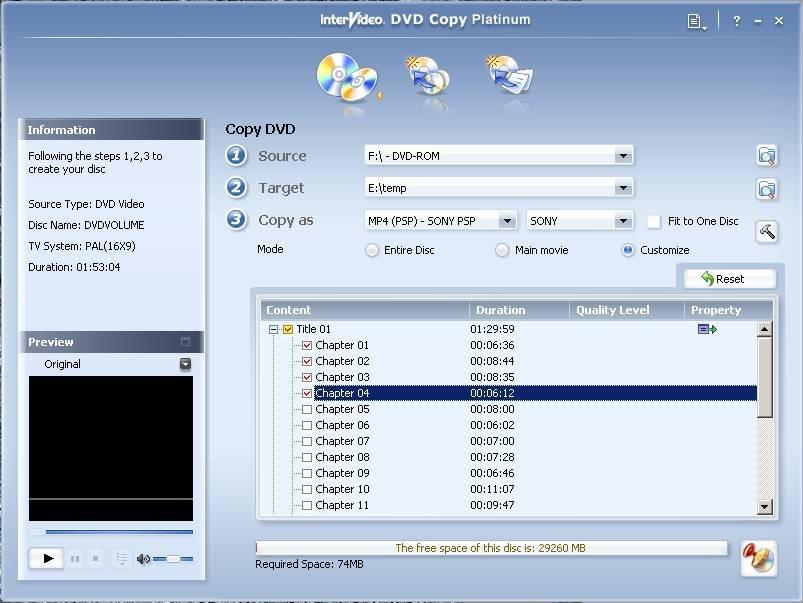Open the MP4 (PSP) format dropdown
Image resolution: width=803 pixels, height=603 pixels.
[507, 221]
